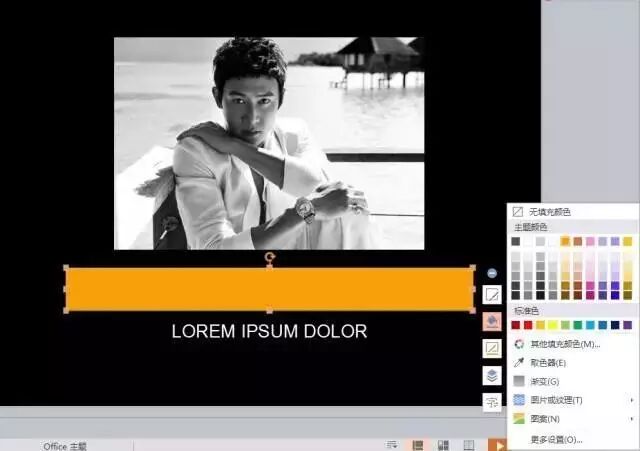Select the orange-gold standard color

pyautogui.click(x=540, y=325)
